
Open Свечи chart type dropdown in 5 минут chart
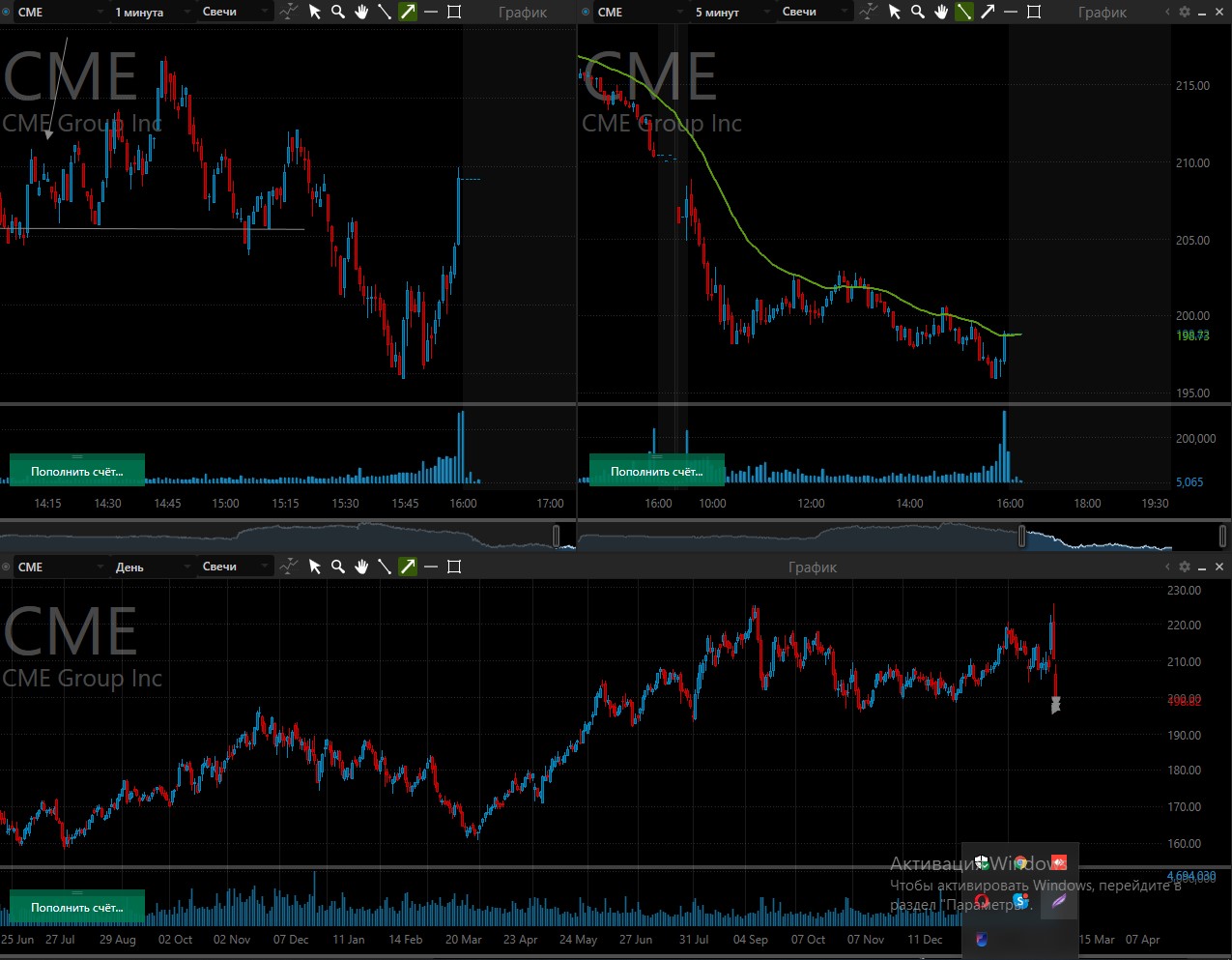point(815,12)
